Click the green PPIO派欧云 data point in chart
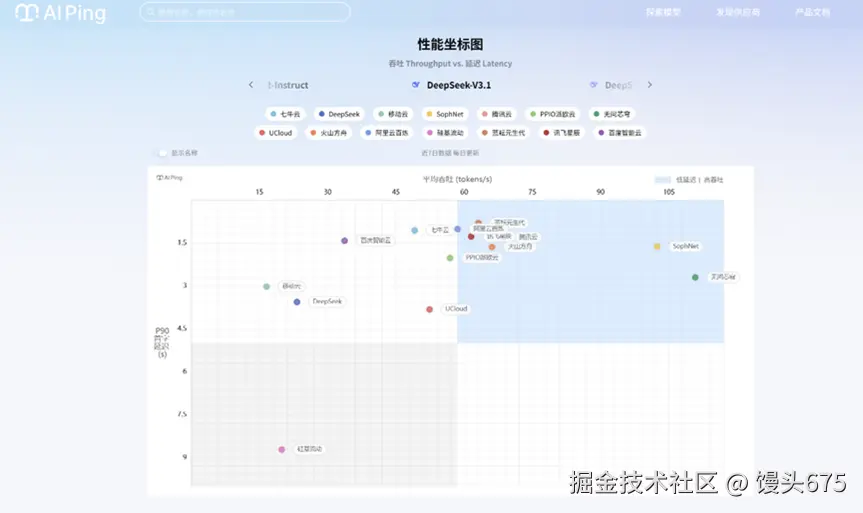863x513 pixels. 450,258
